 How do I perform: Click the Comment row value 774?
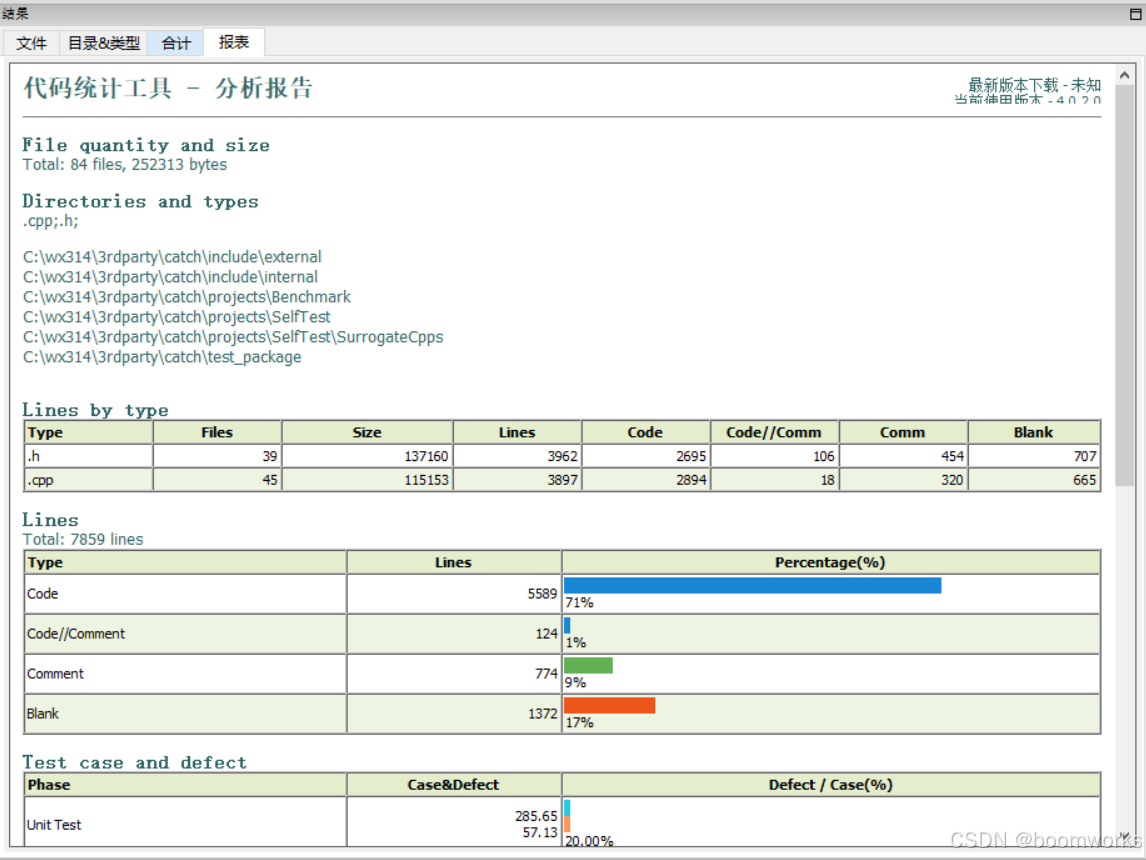pos(546,673)
